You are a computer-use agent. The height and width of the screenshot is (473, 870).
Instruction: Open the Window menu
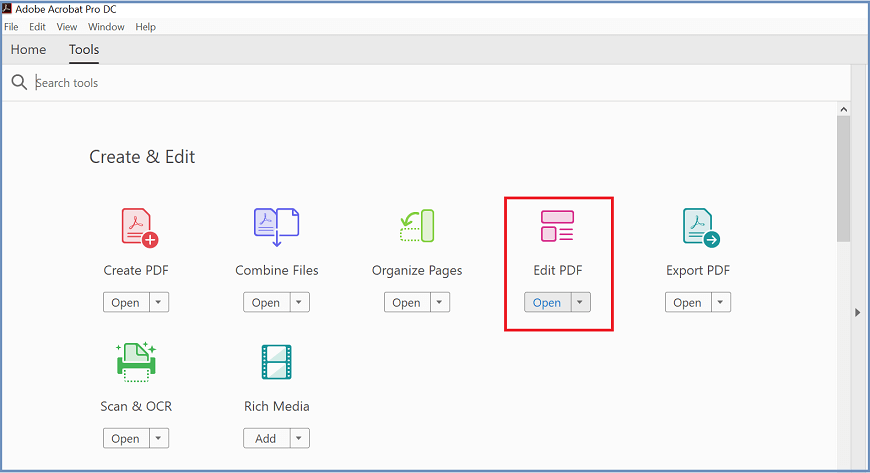106,27
